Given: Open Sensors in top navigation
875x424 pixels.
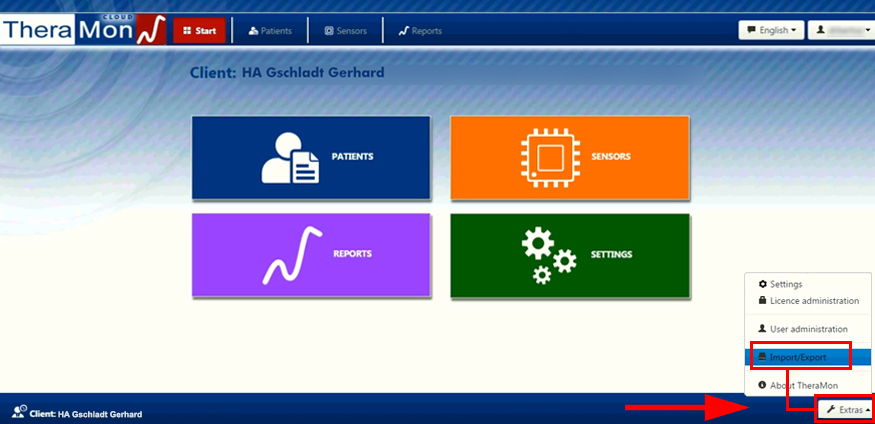Looking at the screenshot, I should (x=346, y=31).
